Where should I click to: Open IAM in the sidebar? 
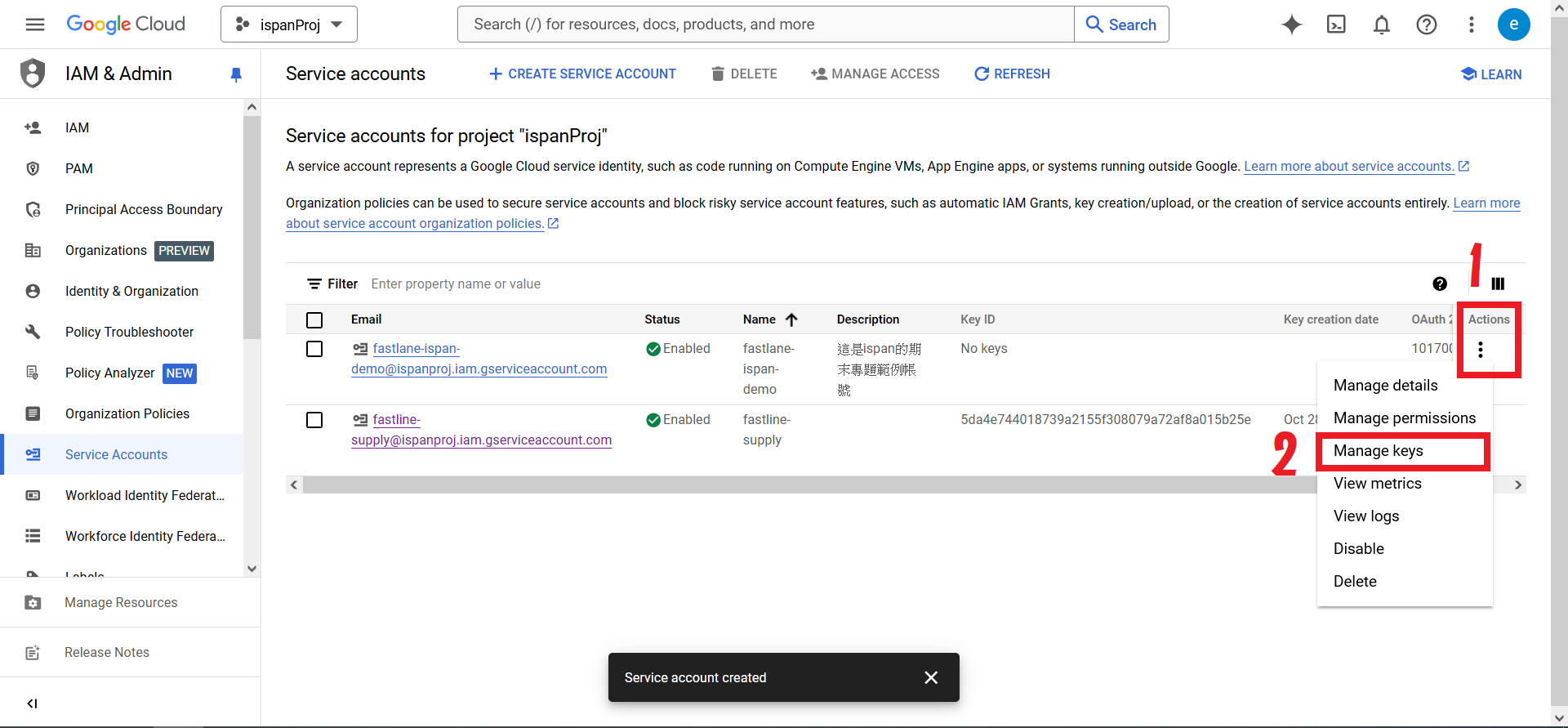click(122, 127)
